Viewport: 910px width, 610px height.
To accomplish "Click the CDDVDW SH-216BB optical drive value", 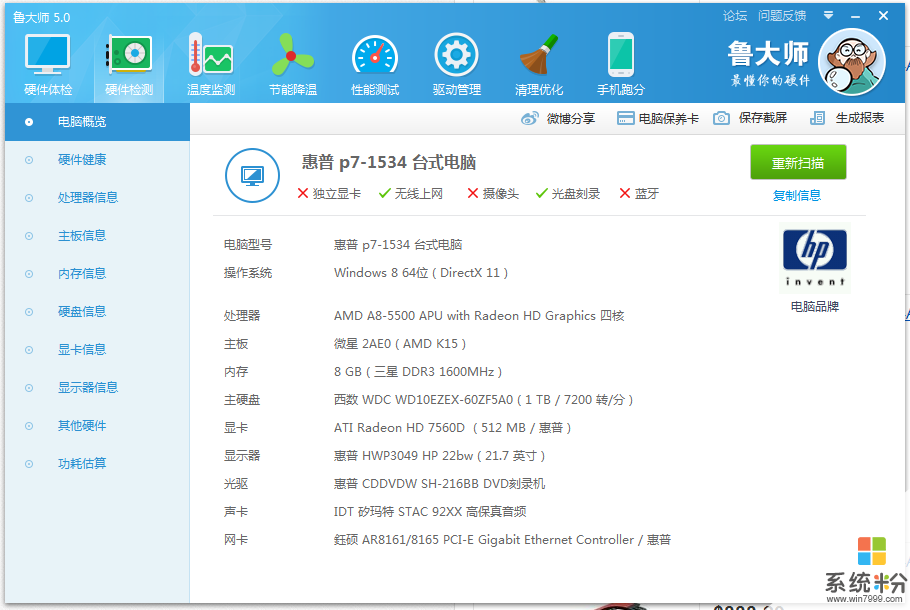I will pos(439,483).
